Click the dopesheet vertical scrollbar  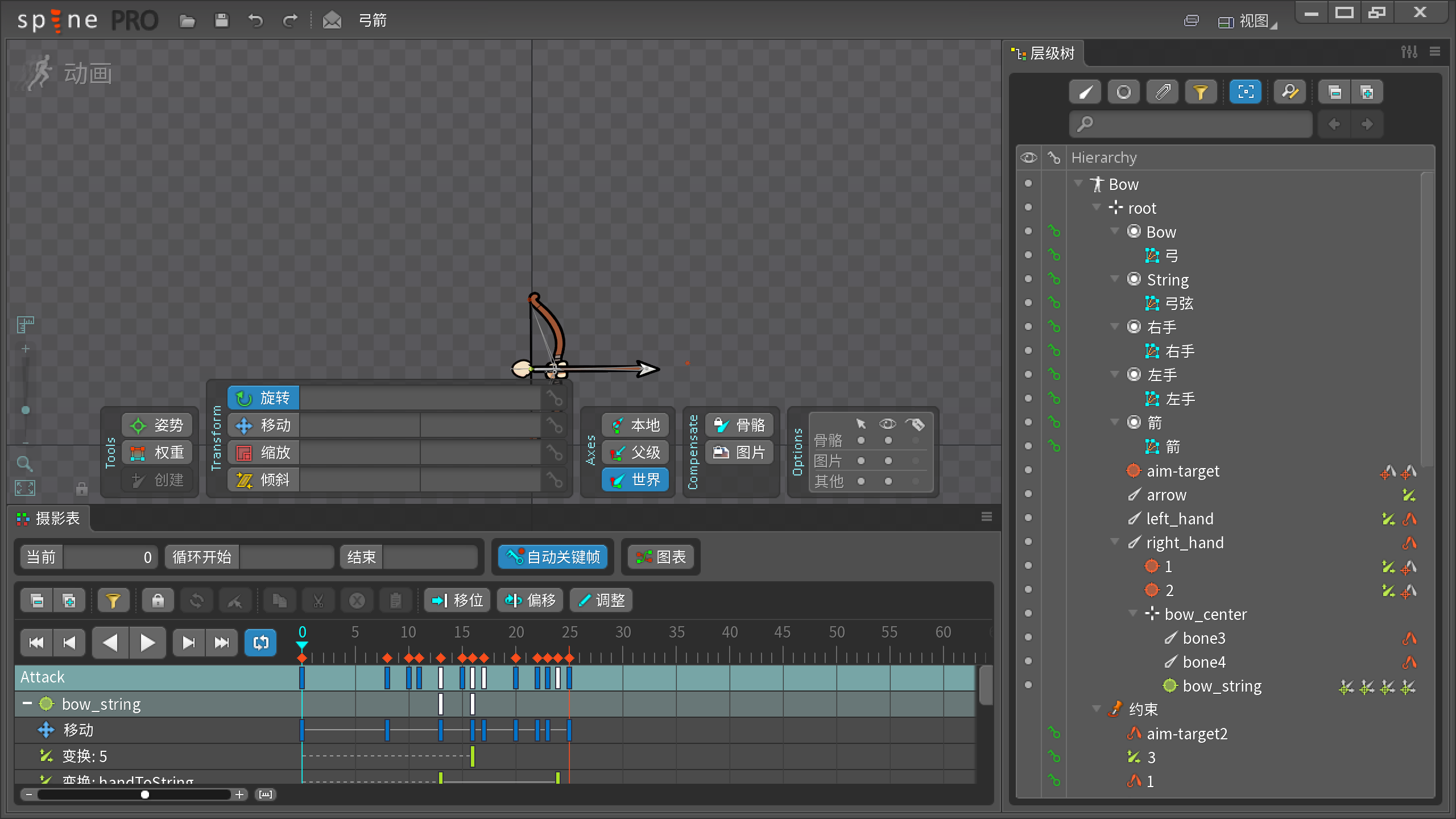986,685
